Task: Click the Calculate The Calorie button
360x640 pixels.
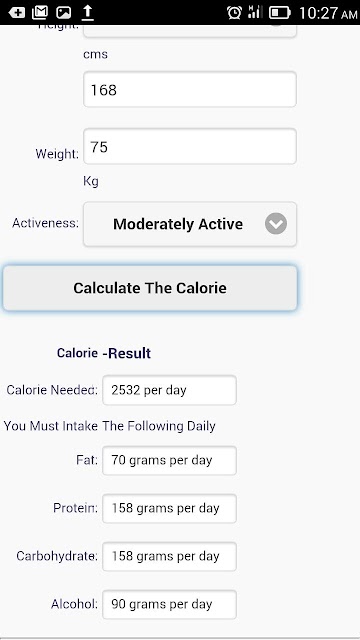Action: pyautogui.click(x=150, y=288)
